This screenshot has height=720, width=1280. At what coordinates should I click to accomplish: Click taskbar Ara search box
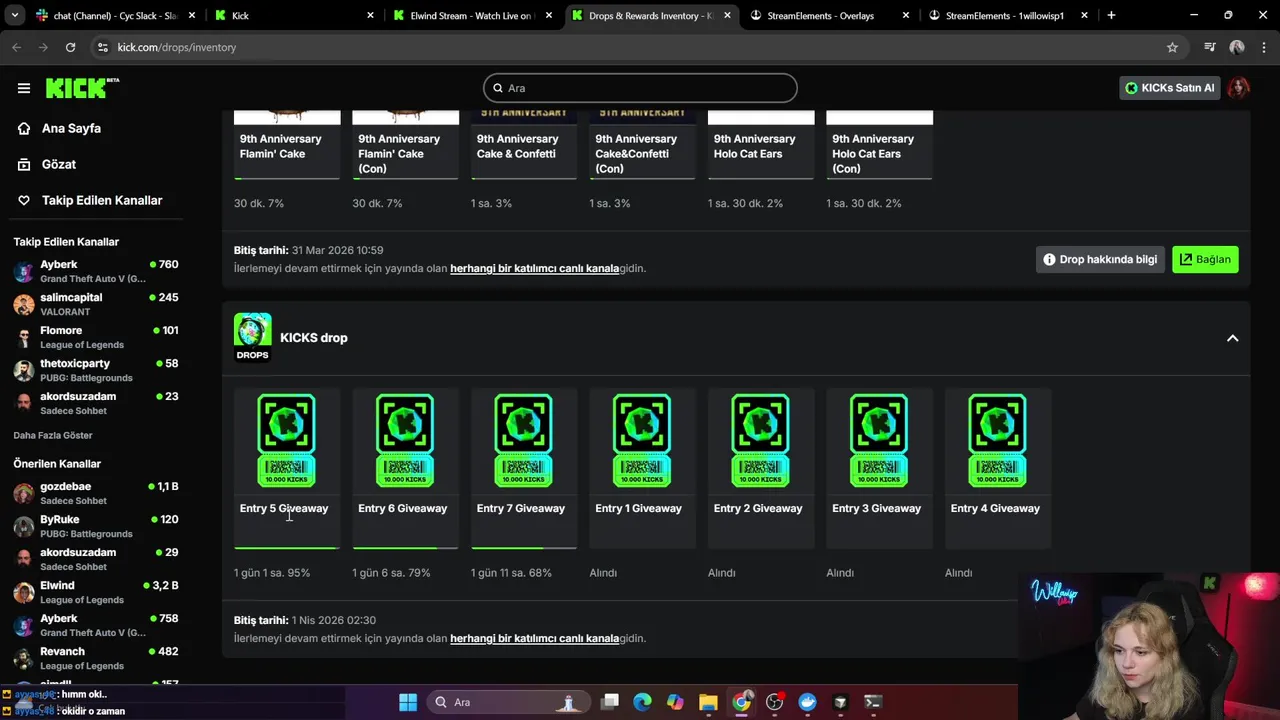pos(508,702)
